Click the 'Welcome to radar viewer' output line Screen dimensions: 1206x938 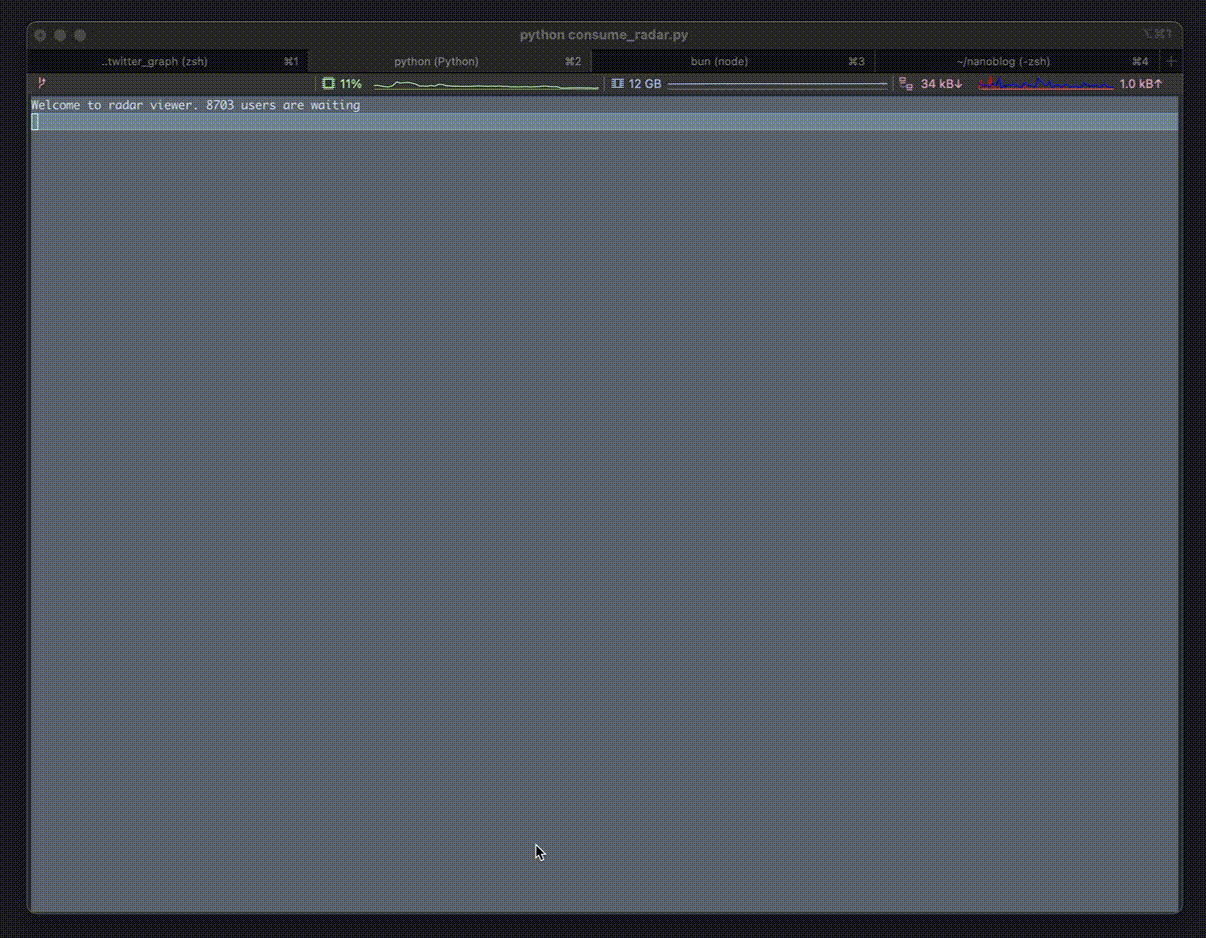tap(196, 105)
